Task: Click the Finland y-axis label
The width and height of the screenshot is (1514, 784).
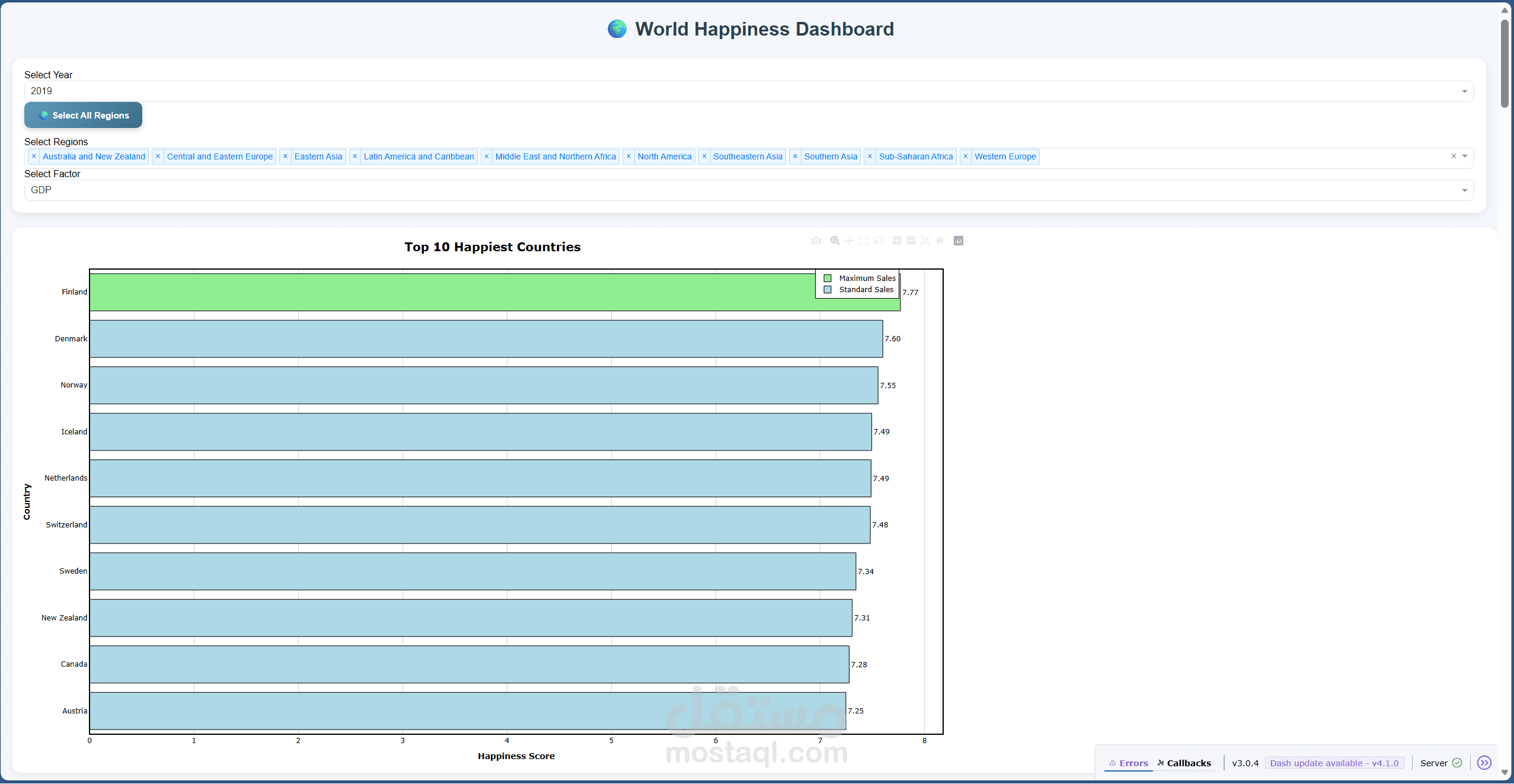Action: coord(75,292)
